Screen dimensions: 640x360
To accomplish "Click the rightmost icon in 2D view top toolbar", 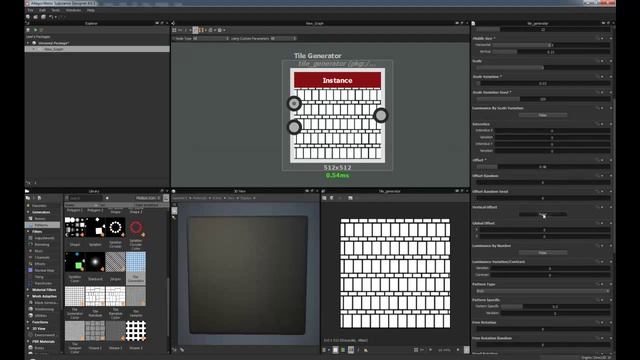I will (x=350, y=198).
